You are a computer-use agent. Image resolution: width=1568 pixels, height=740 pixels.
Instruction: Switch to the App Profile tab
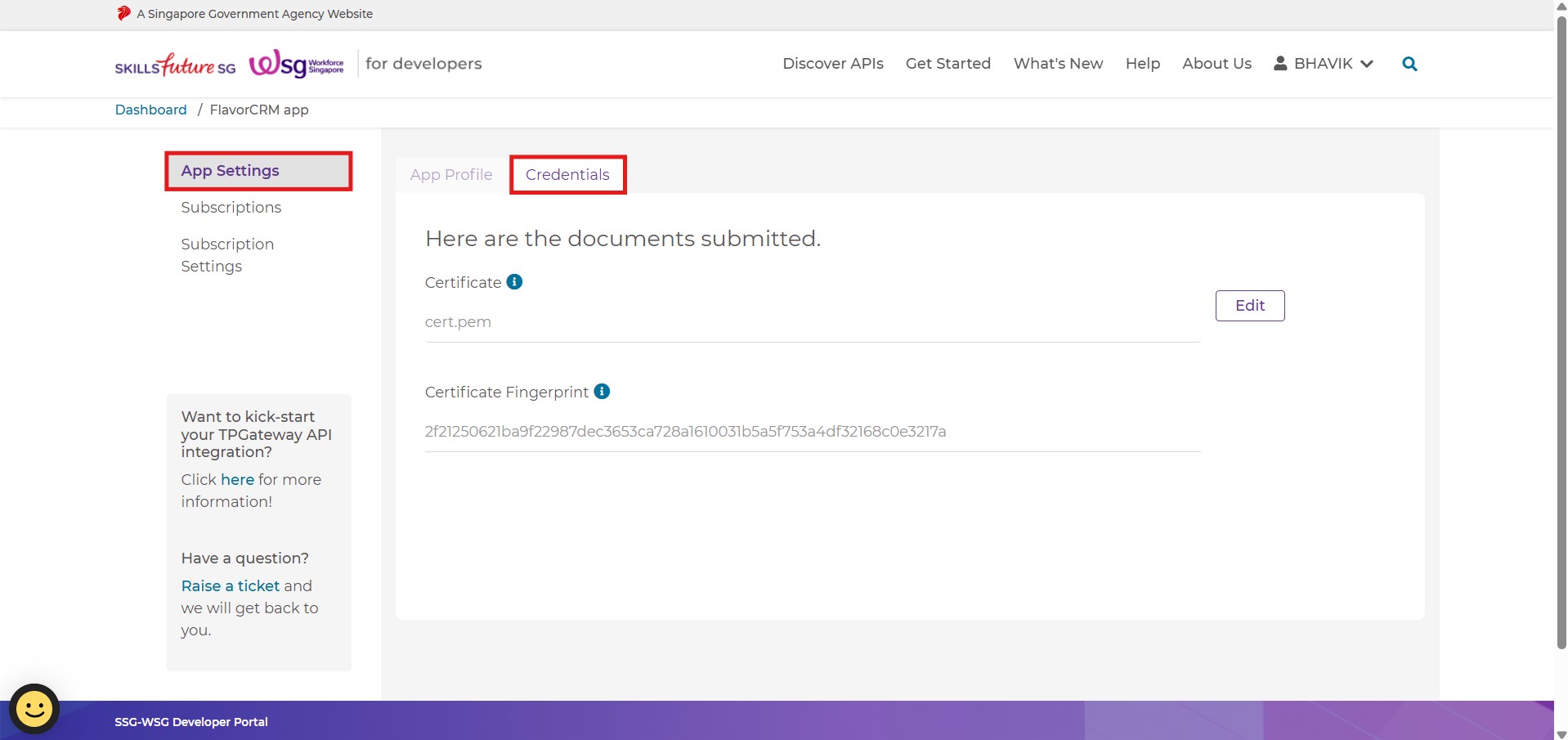click(x=451, y=175)
